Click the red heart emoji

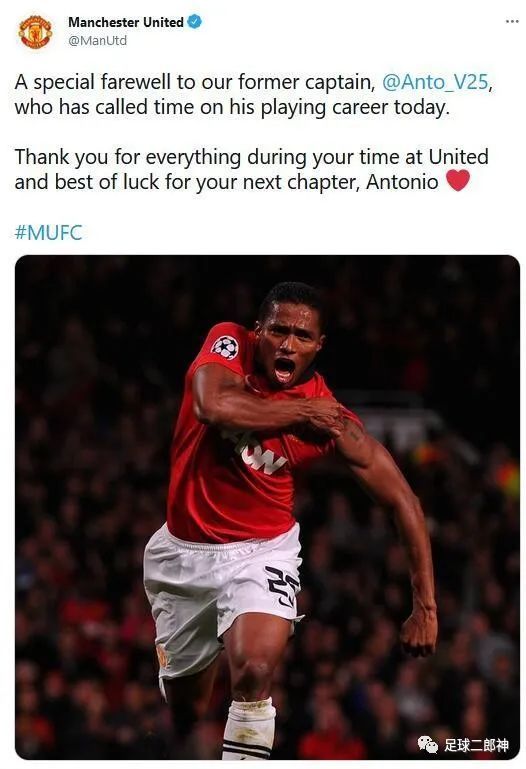click(458, 181)
